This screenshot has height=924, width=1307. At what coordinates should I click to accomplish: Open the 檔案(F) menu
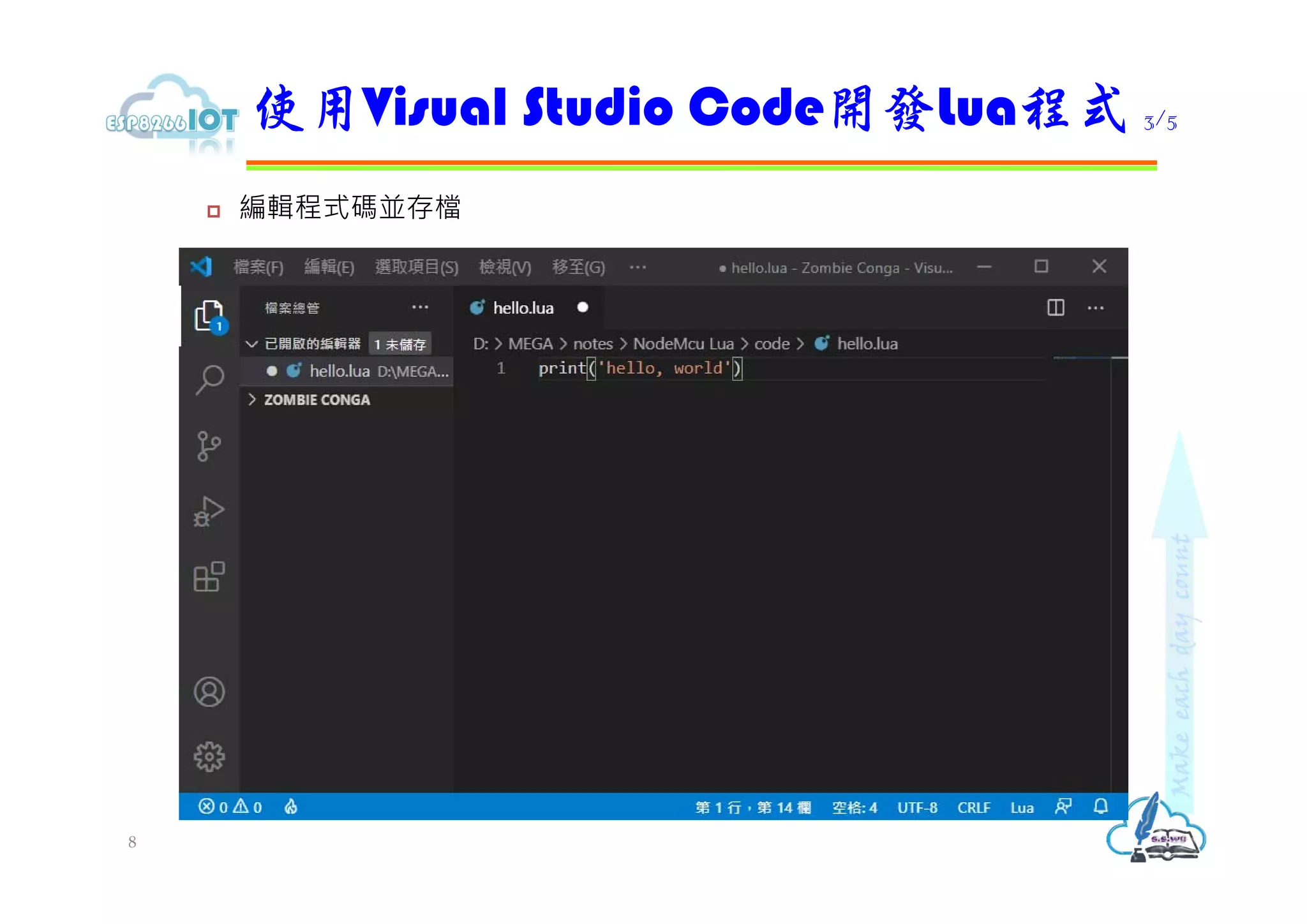tap(258, 267)
